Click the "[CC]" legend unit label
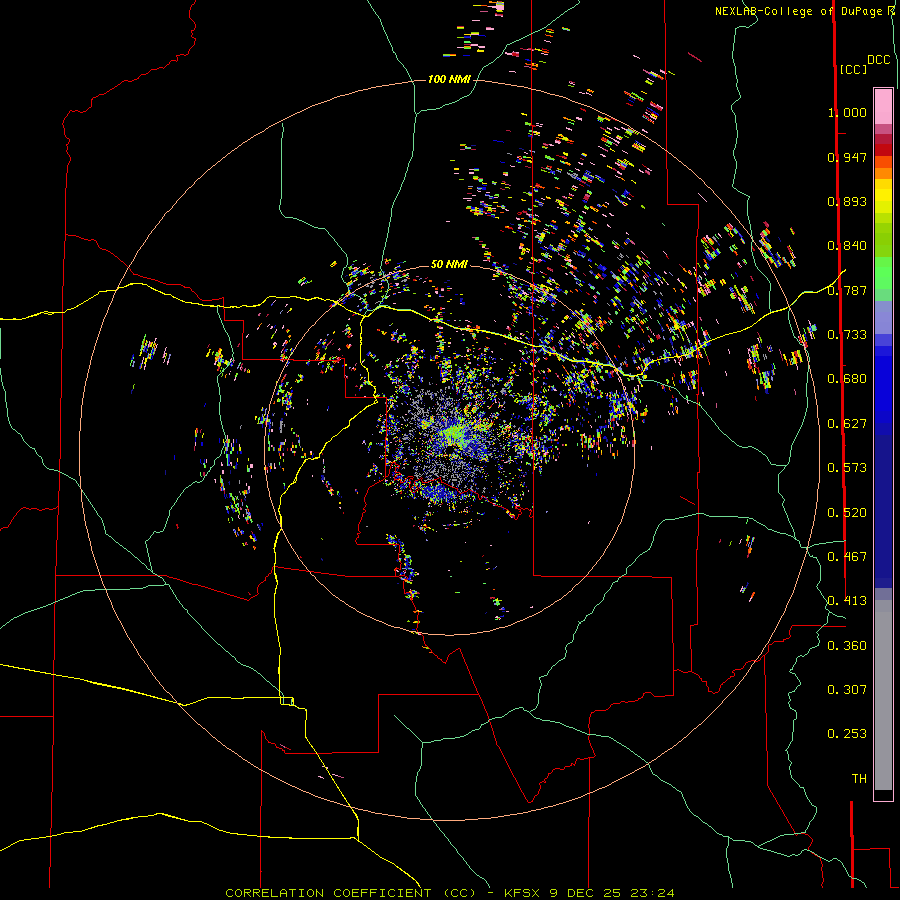This screenshot has width=900, height=900. coord(853,69)
